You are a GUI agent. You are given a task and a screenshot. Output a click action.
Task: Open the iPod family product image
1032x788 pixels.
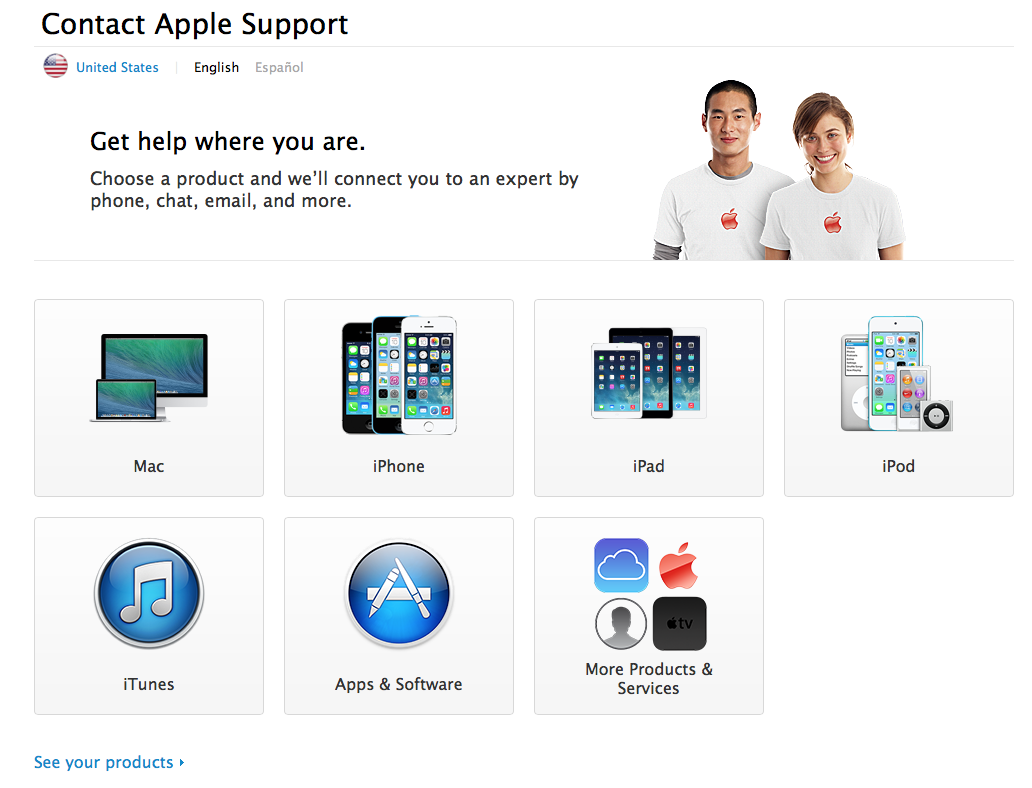[896, 374]
